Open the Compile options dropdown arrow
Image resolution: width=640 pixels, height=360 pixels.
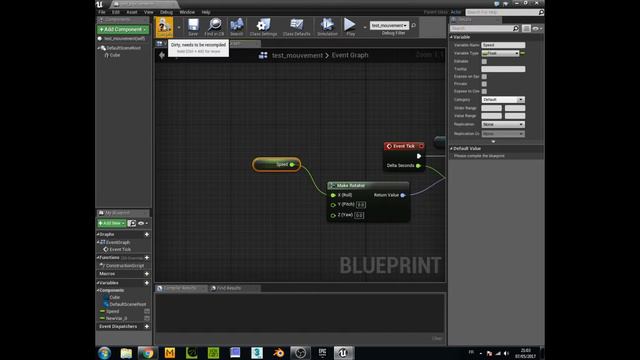pos(179,27)
